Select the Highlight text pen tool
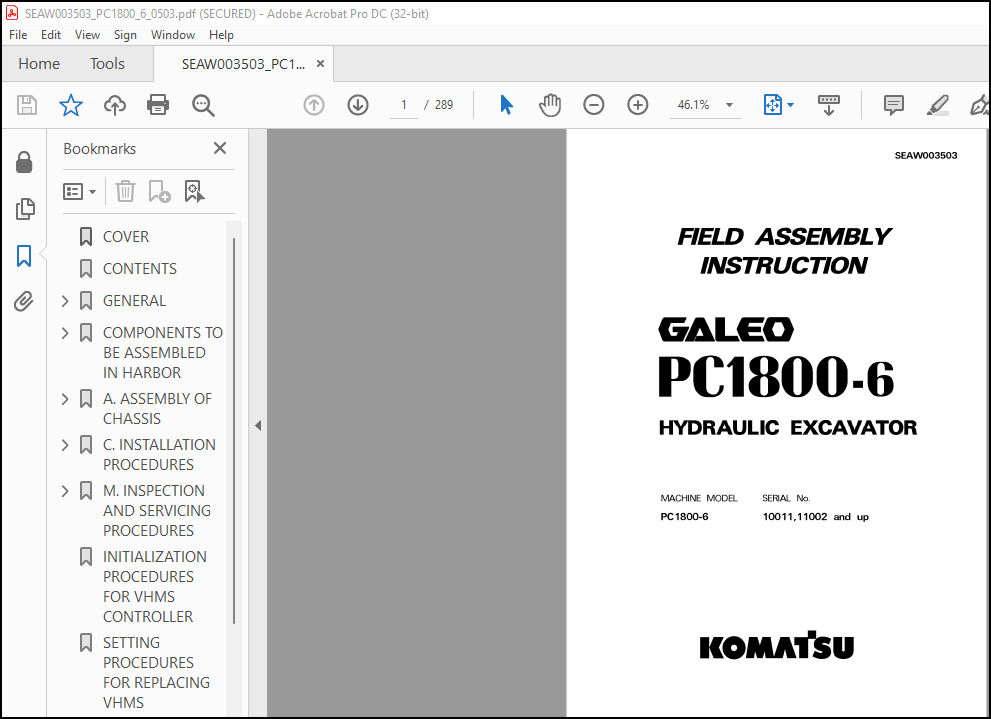Viewport: 991px width, 719px height. click(937, 105)
